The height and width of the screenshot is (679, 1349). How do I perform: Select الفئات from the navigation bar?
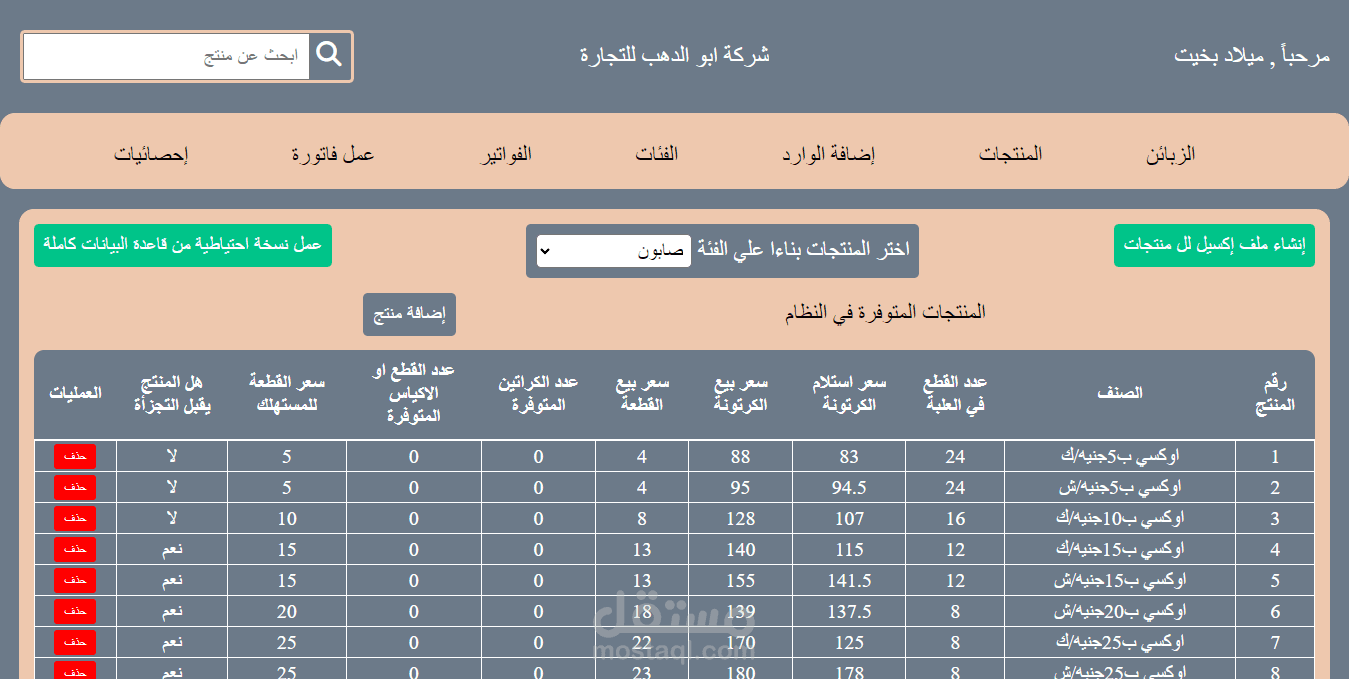click(x=657, y=152)
